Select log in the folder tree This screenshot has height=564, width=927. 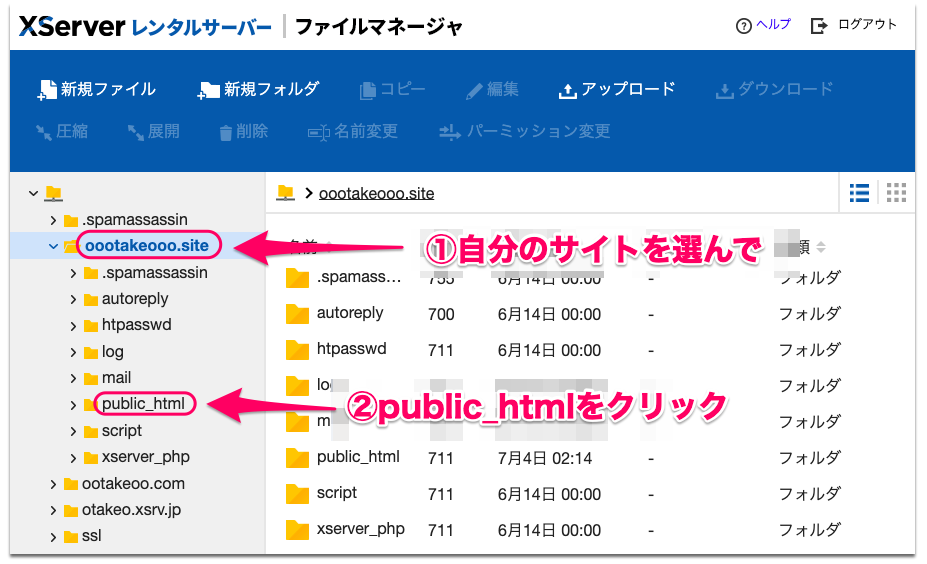point(112,352)
